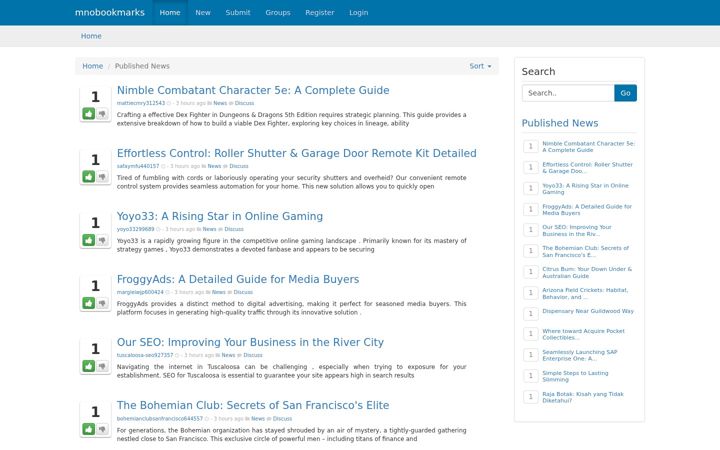Image resolution: width=720 pixels, height=450 pixels.
Task: Open sidebar link Yoyo33: A Rising Star
Action: (x=585, y=189)
